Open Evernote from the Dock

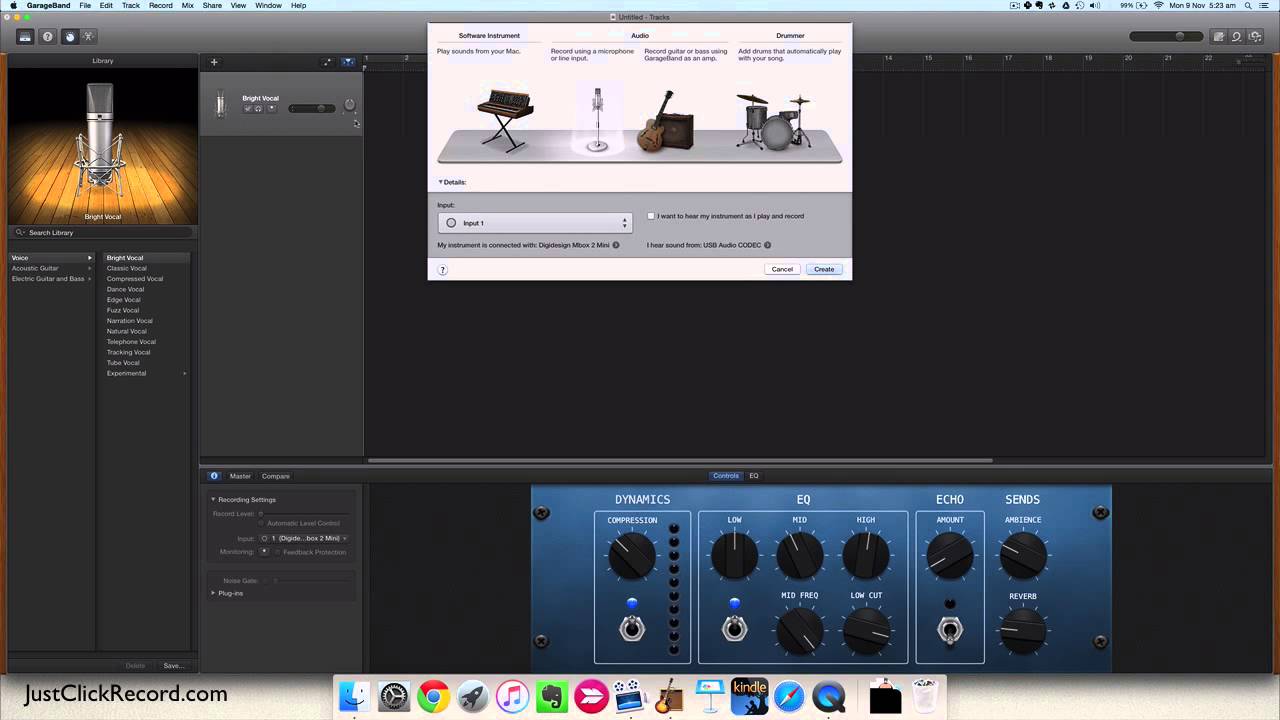551,696
